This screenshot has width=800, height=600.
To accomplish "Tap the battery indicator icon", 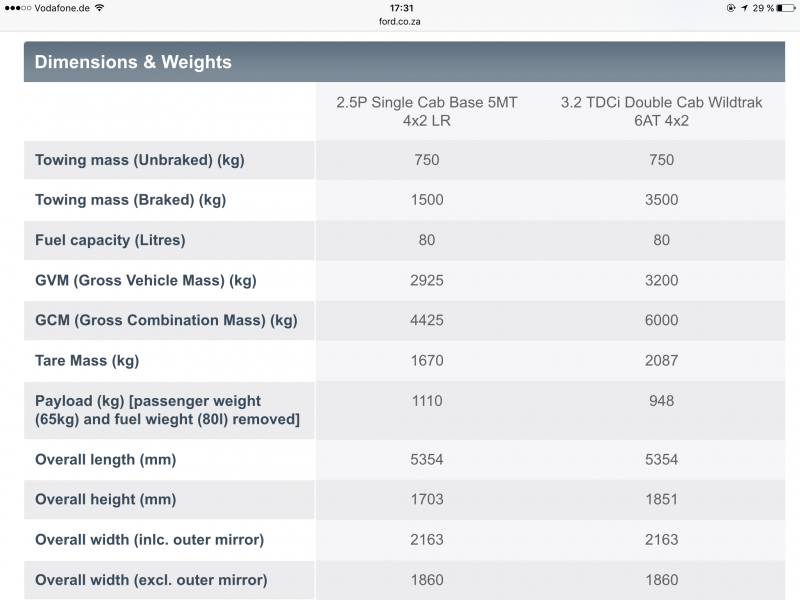I will tap(786, 8).
